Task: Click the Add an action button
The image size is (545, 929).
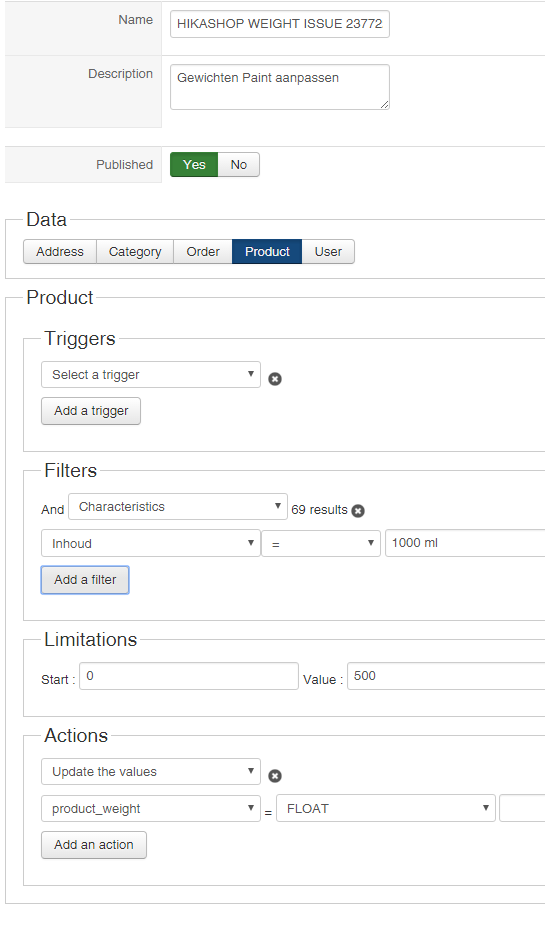Action: click(x=94, y=845)
